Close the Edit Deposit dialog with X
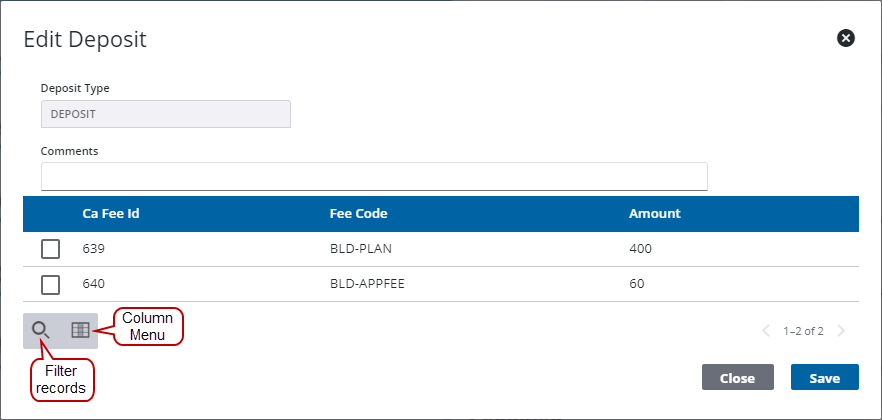This screenshot has width=882, height=420. tap(846, 38)
